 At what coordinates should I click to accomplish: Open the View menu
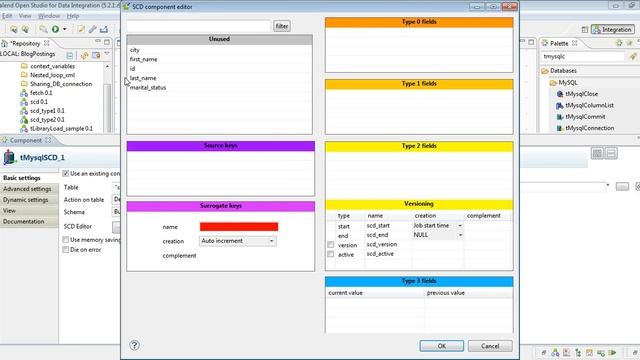(25, 16)
